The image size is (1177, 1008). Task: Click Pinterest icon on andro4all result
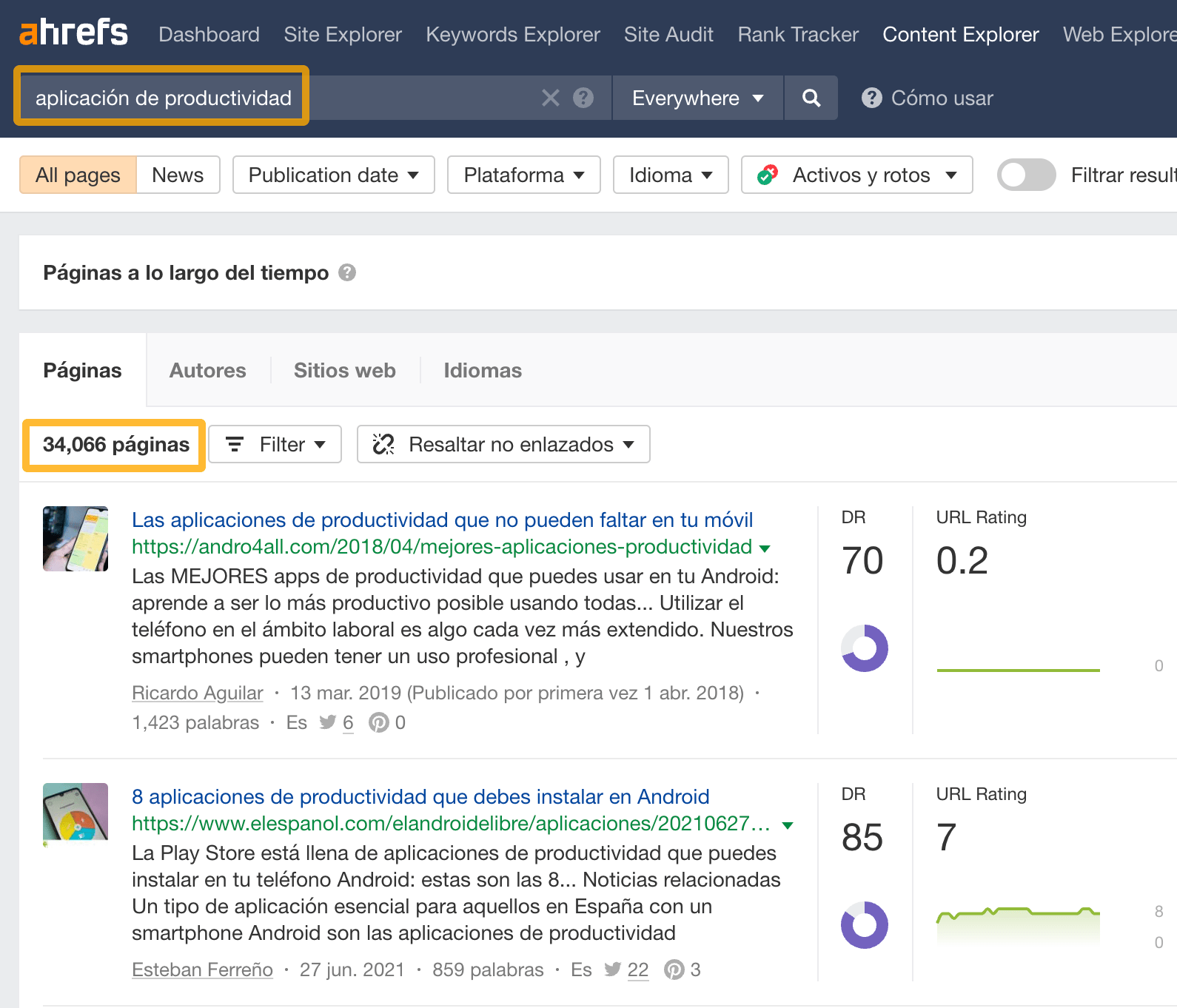point(379,722)
